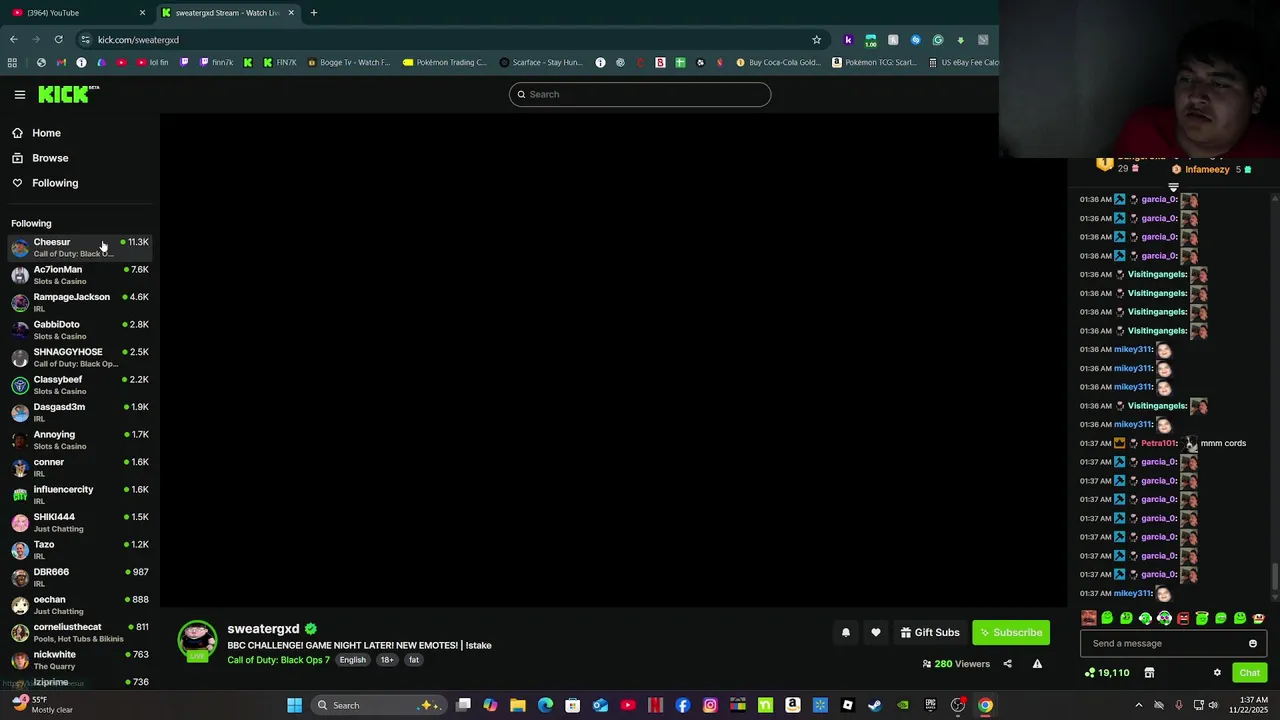This screenshot has height=720, width=1280.
Task: Open Annoying channel
Action: tap(80, 440)
